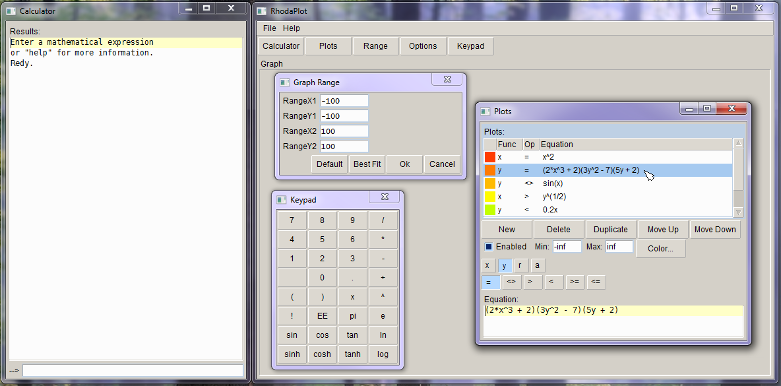This screenshot has width=781, height=386.
Task: Select the r function toggle
Action: (x=520, y=265)
